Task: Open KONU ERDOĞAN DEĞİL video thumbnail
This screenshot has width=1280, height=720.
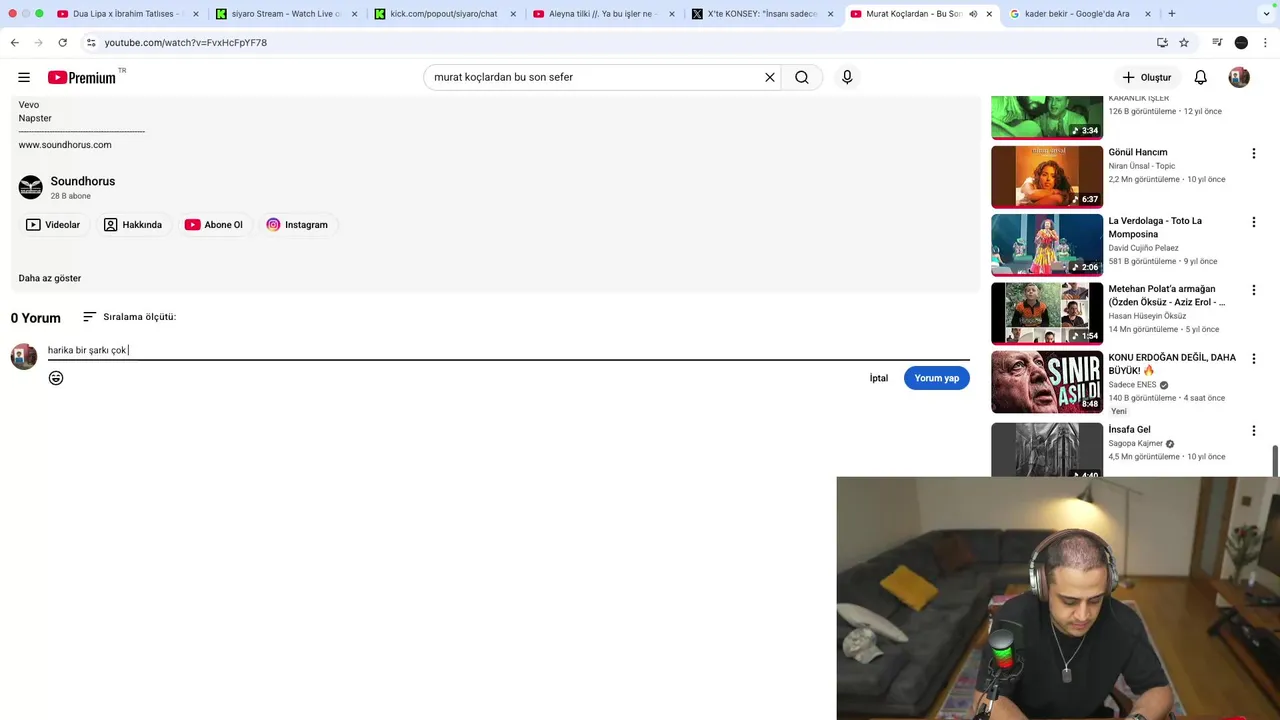Action: (1047, 382)
